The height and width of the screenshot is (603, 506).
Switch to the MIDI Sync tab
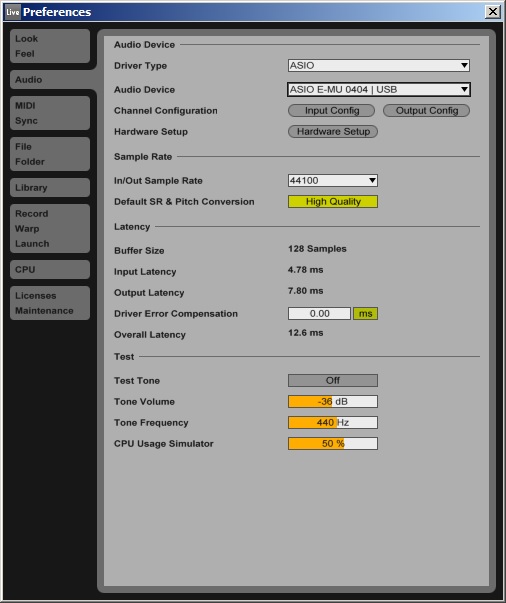[x=50, y=113]
